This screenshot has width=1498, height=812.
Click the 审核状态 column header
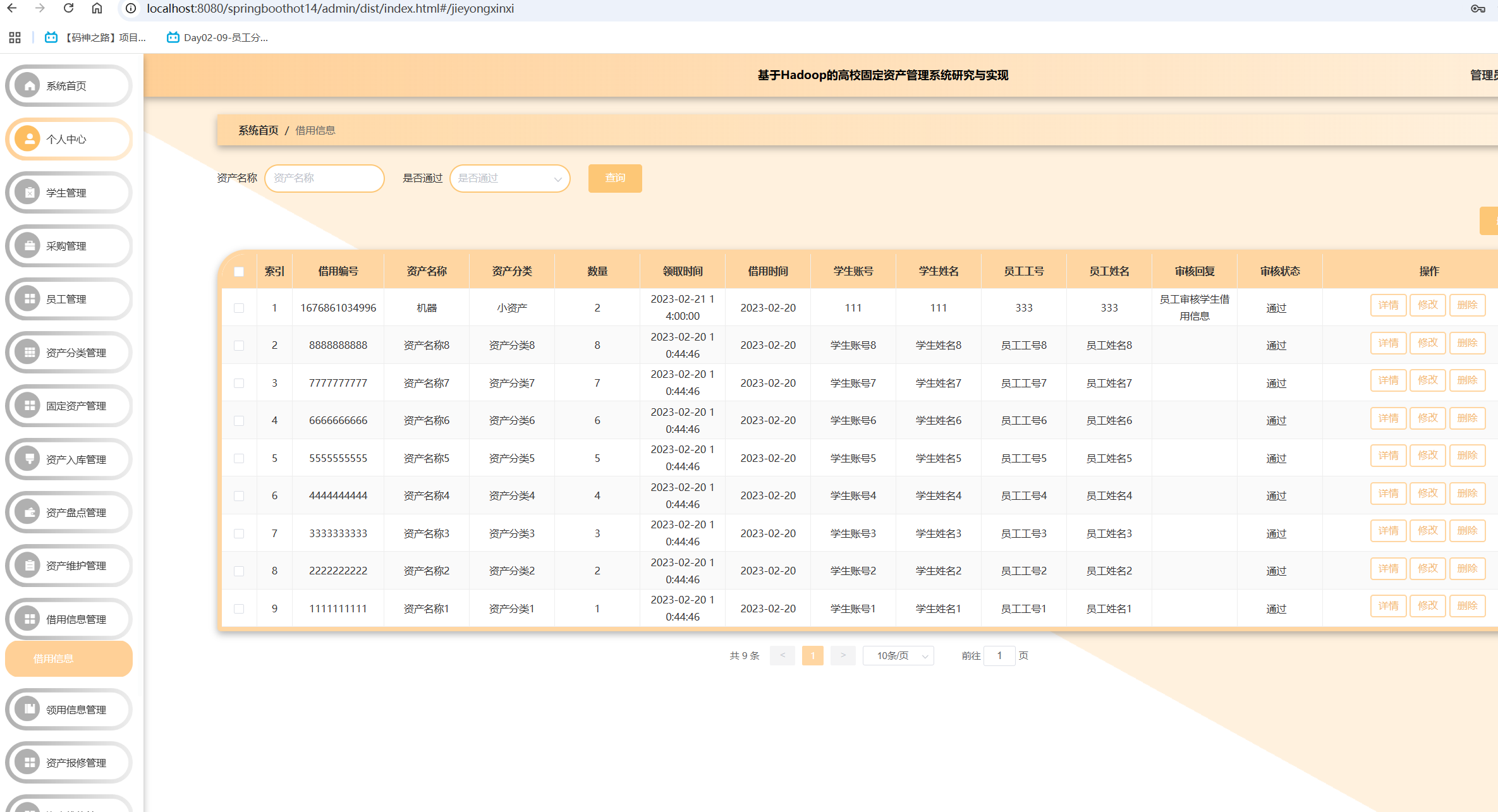(1280, 271)
